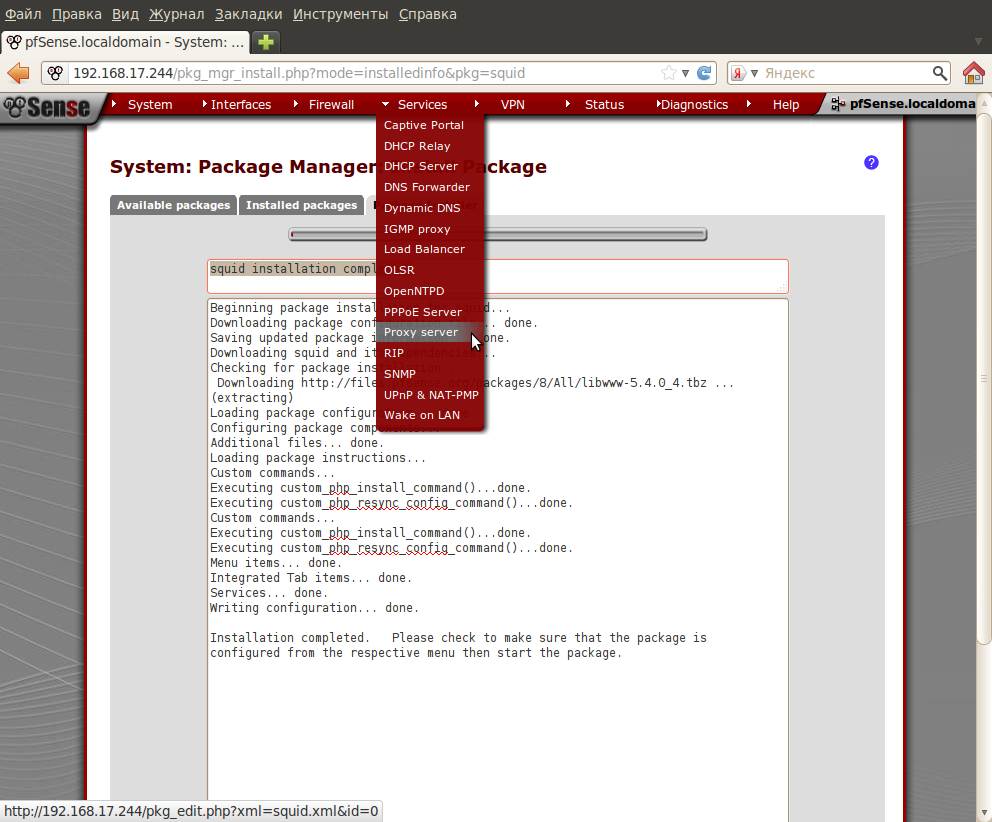Click the reload page icon in address bar

[x=704, y=73]
